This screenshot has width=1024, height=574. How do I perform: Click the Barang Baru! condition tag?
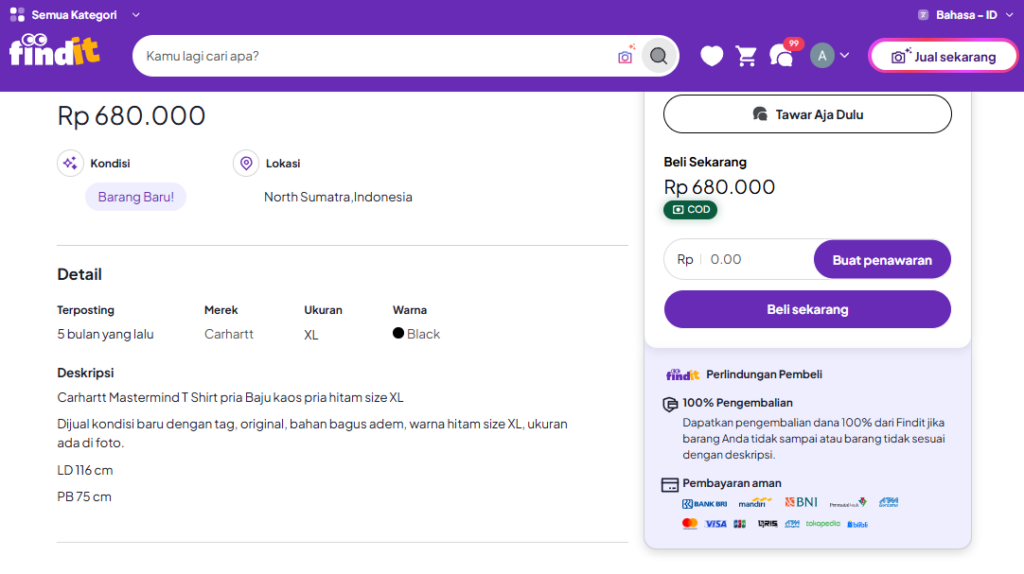pyautogui.click(x=136, y=197)
